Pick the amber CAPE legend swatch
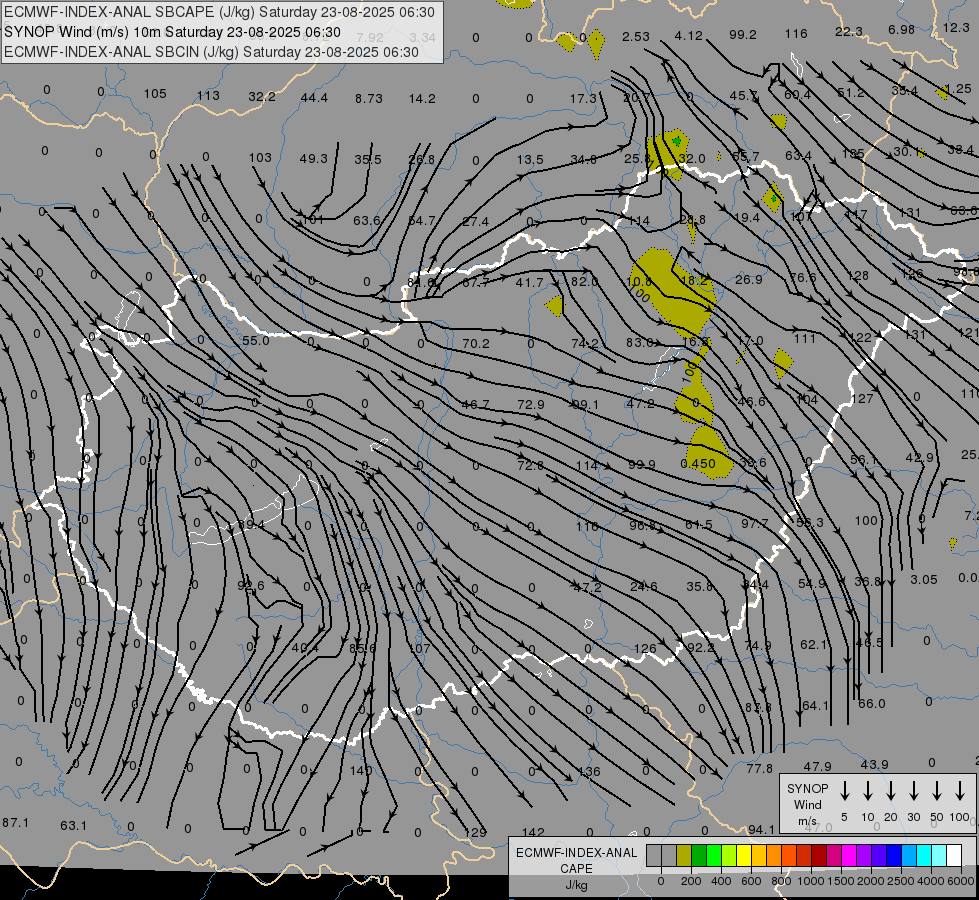Viewport: 979px width, 900px height. [x=759, y=855]
